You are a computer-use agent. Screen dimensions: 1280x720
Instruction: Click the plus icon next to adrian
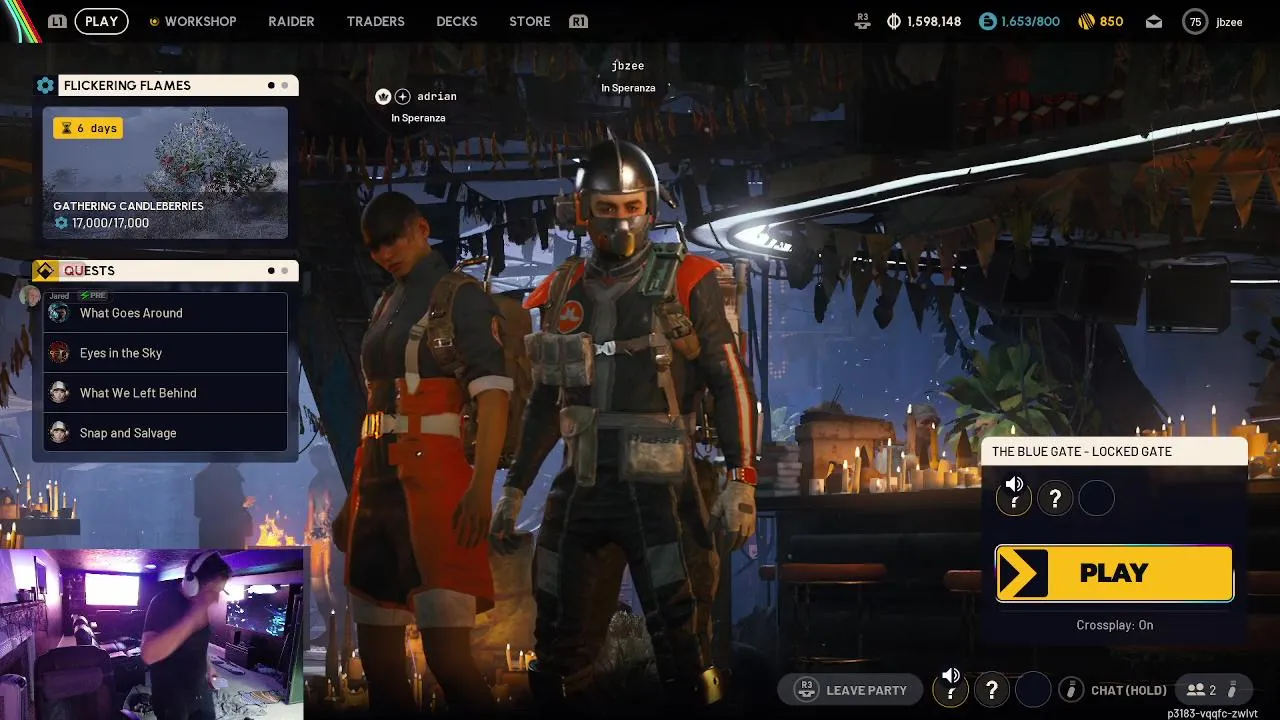click(x=402, y=97)
